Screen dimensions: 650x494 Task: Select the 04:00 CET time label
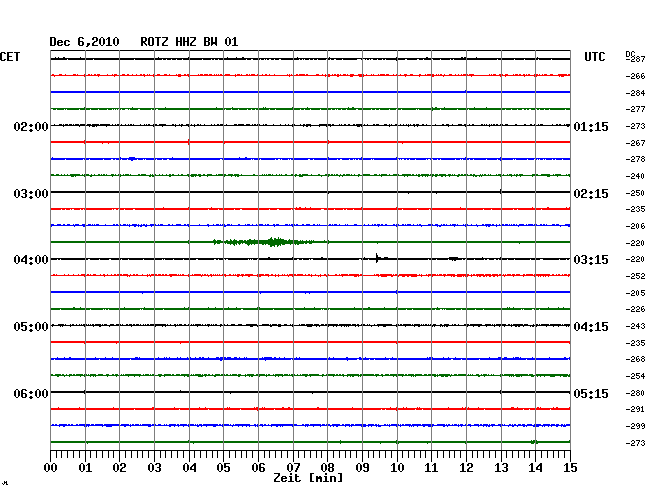point(31,260)
